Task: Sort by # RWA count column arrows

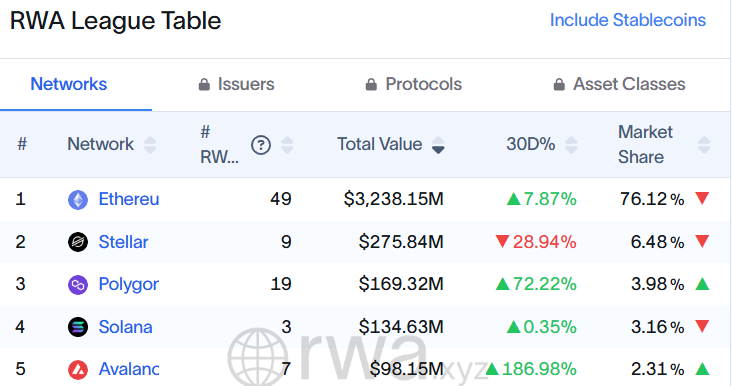Action: point(287,145)
